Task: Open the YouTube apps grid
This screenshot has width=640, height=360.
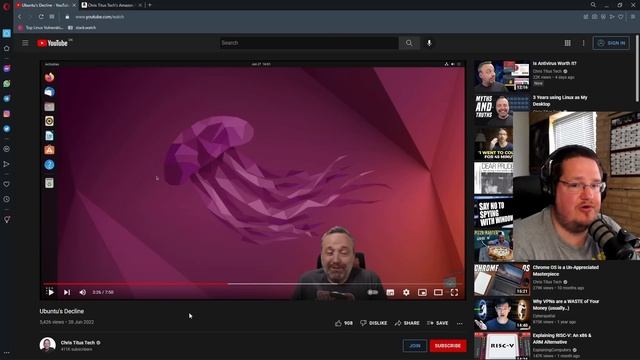Action: tap(567, 43)
